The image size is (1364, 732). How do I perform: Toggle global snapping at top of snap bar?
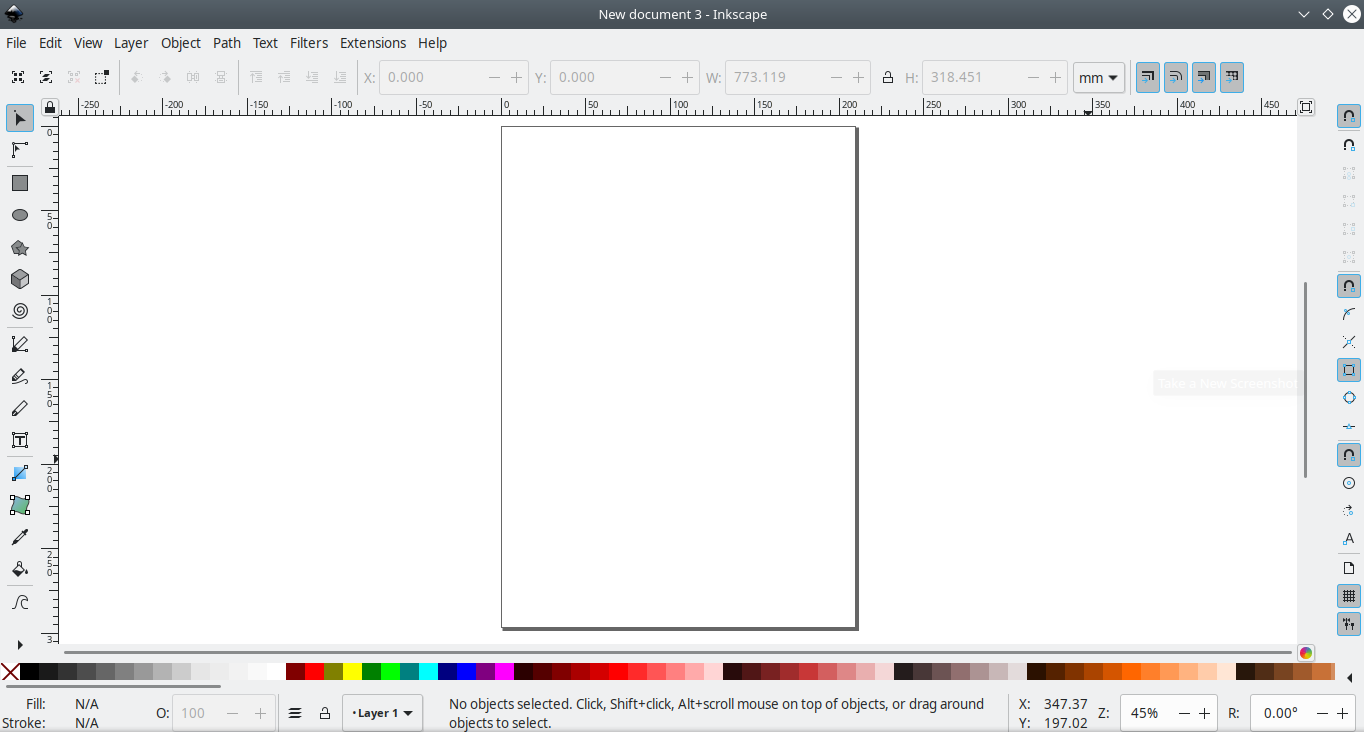(x=1349, y=116)
